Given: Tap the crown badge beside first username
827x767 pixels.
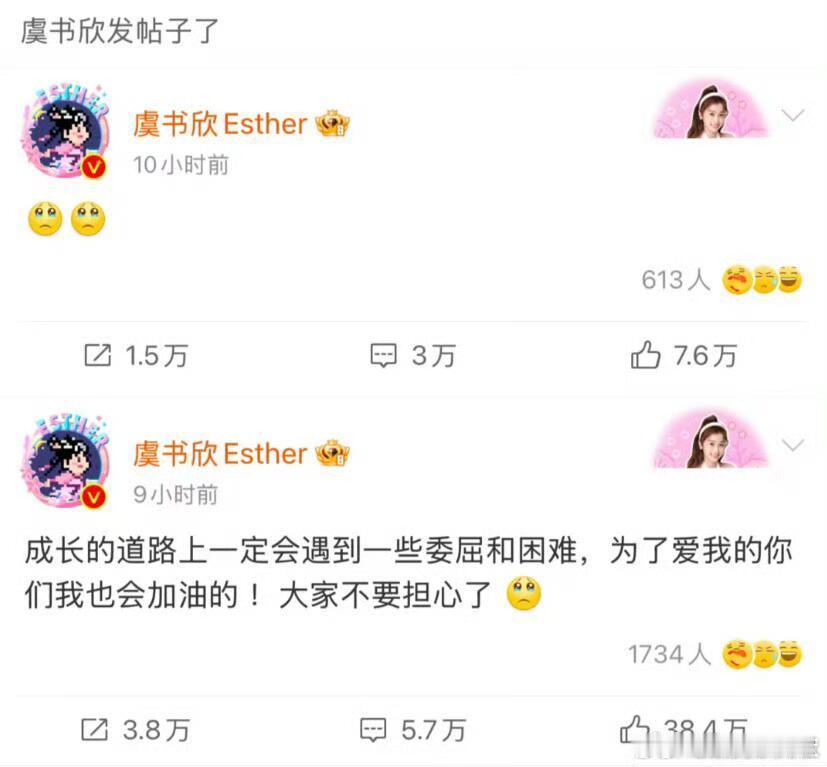Looking at the screenshot, I should tap(332, 124).
